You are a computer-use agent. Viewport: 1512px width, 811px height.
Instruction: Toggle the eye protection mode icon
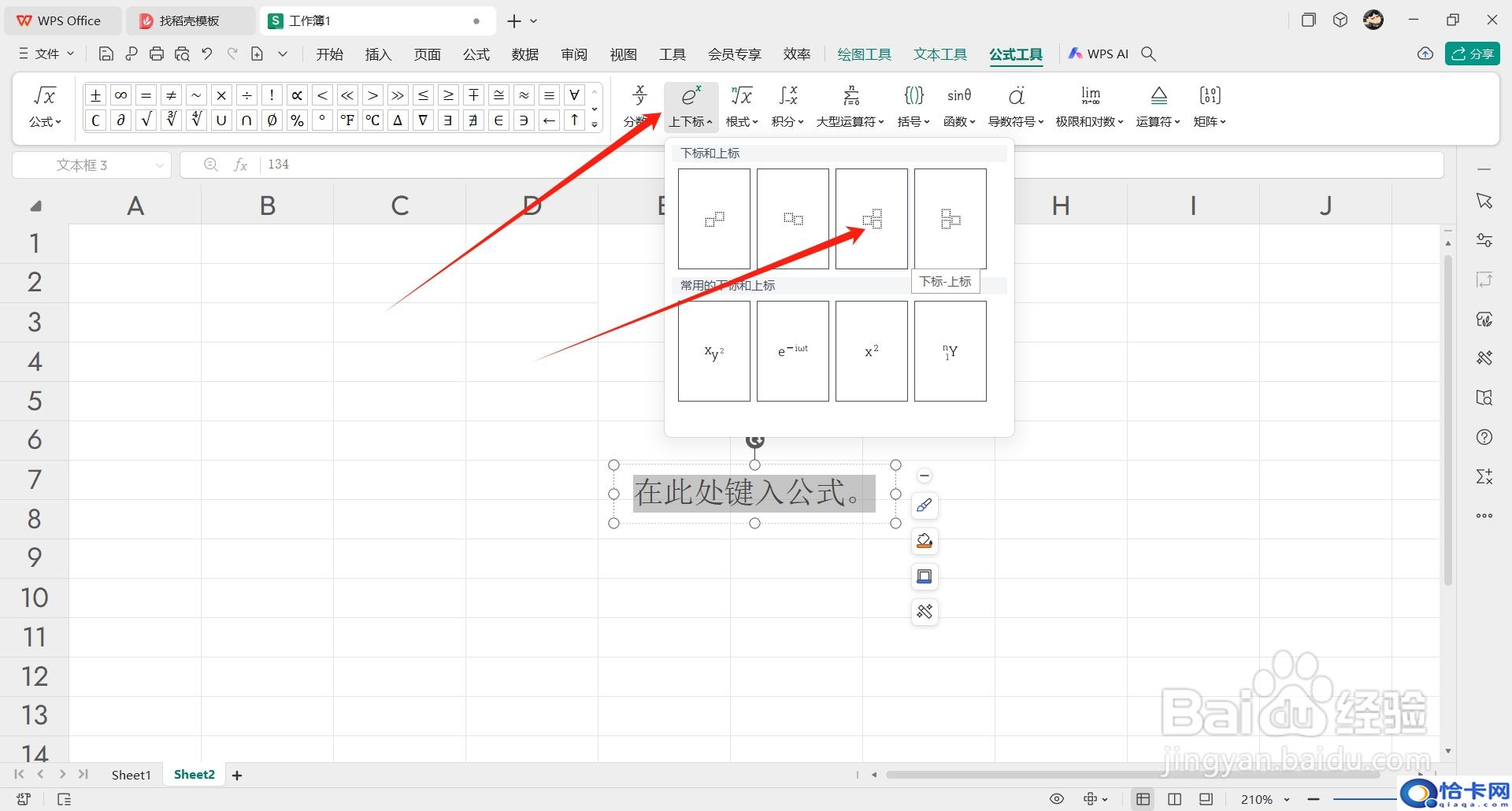(1057, 799)
